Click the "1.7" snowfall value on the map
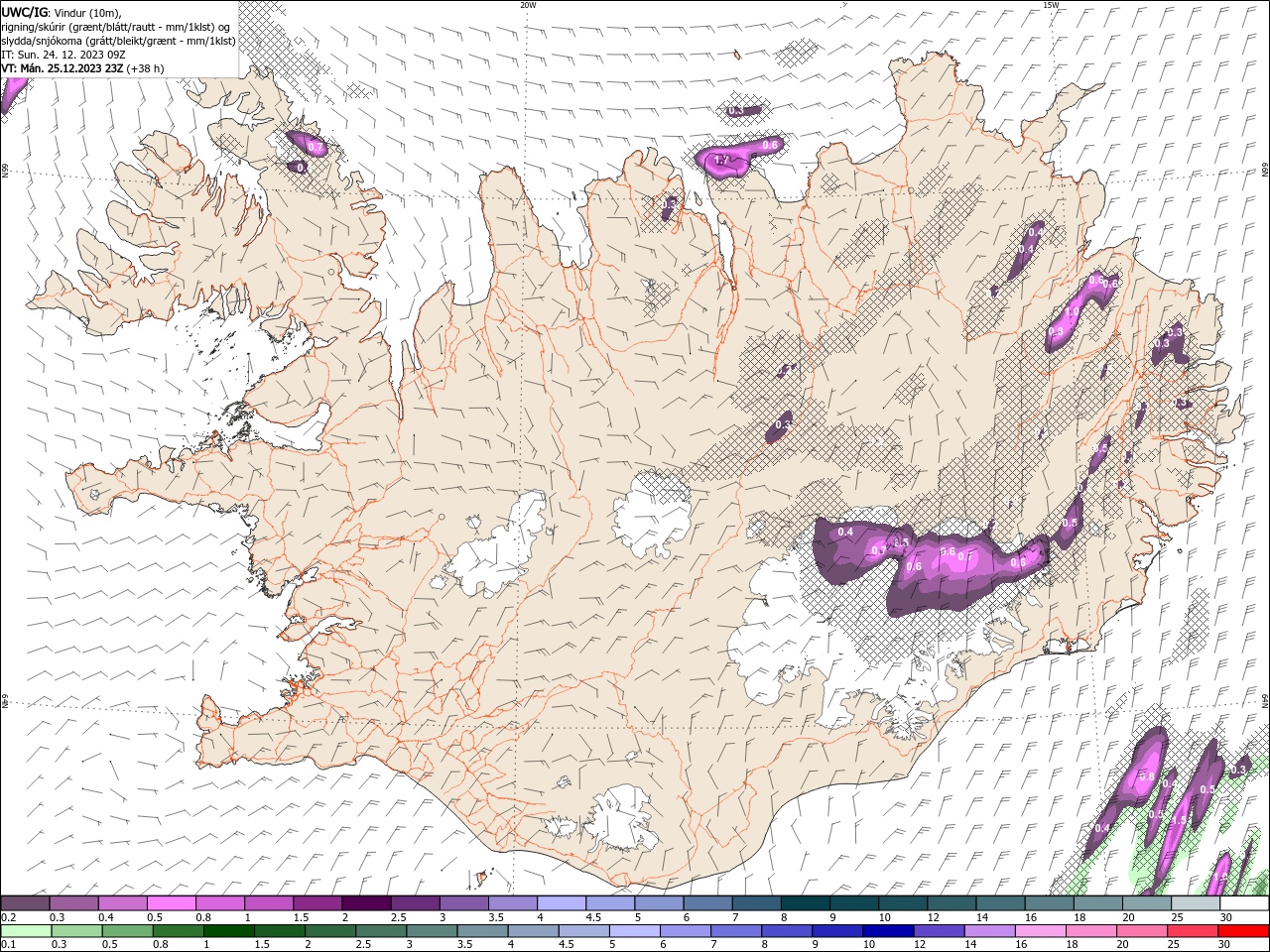 [722, 160]
